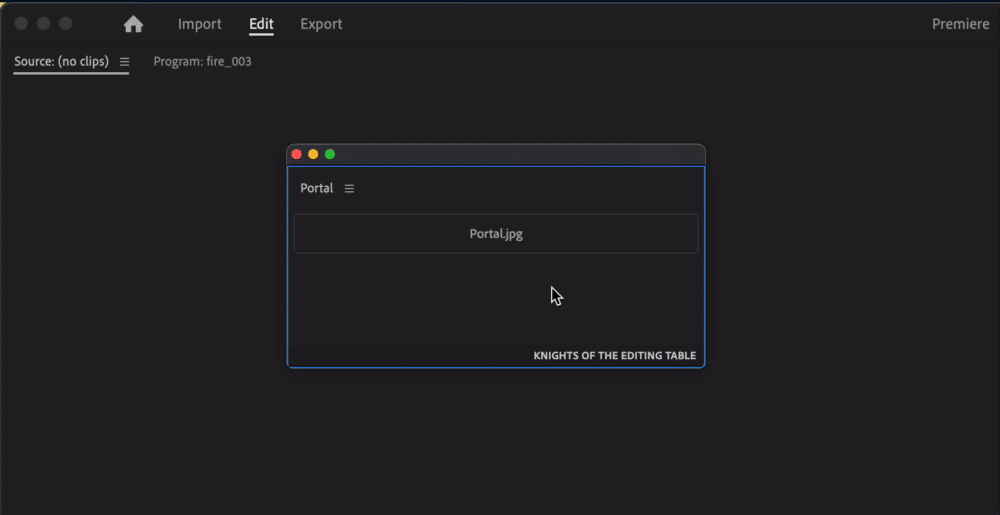This screenshot has height=515, width=1000.
Task: Open the Source panel hamburger menu
Action: pos(125,62)
